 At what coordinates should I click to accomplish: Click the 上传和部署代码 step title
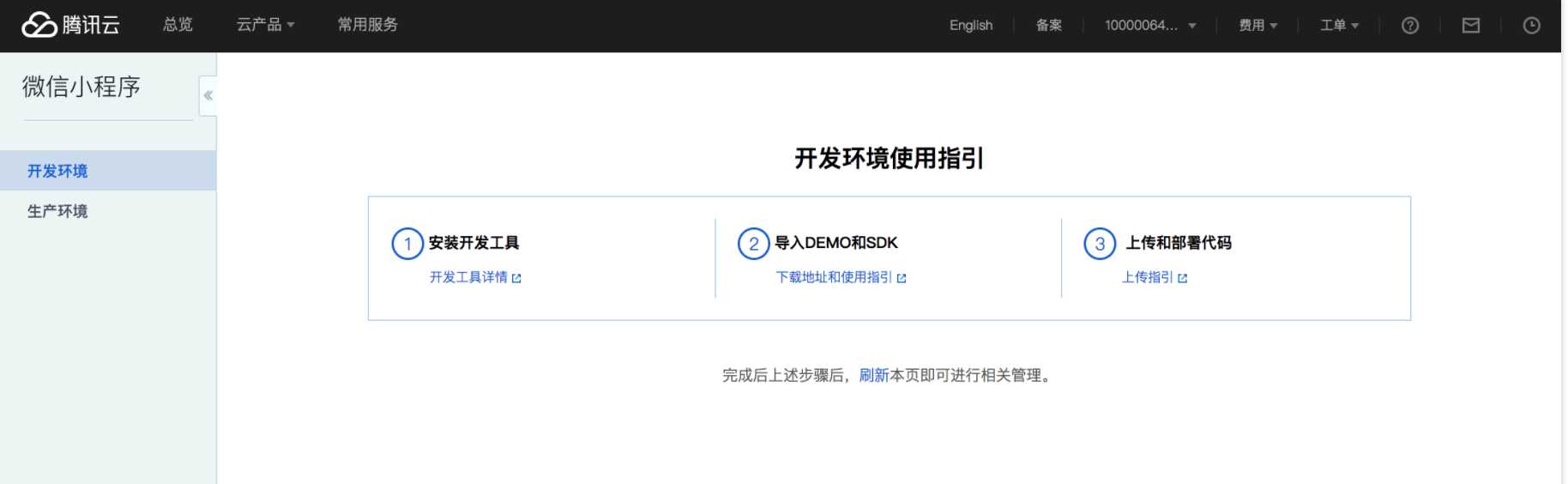1179,243
